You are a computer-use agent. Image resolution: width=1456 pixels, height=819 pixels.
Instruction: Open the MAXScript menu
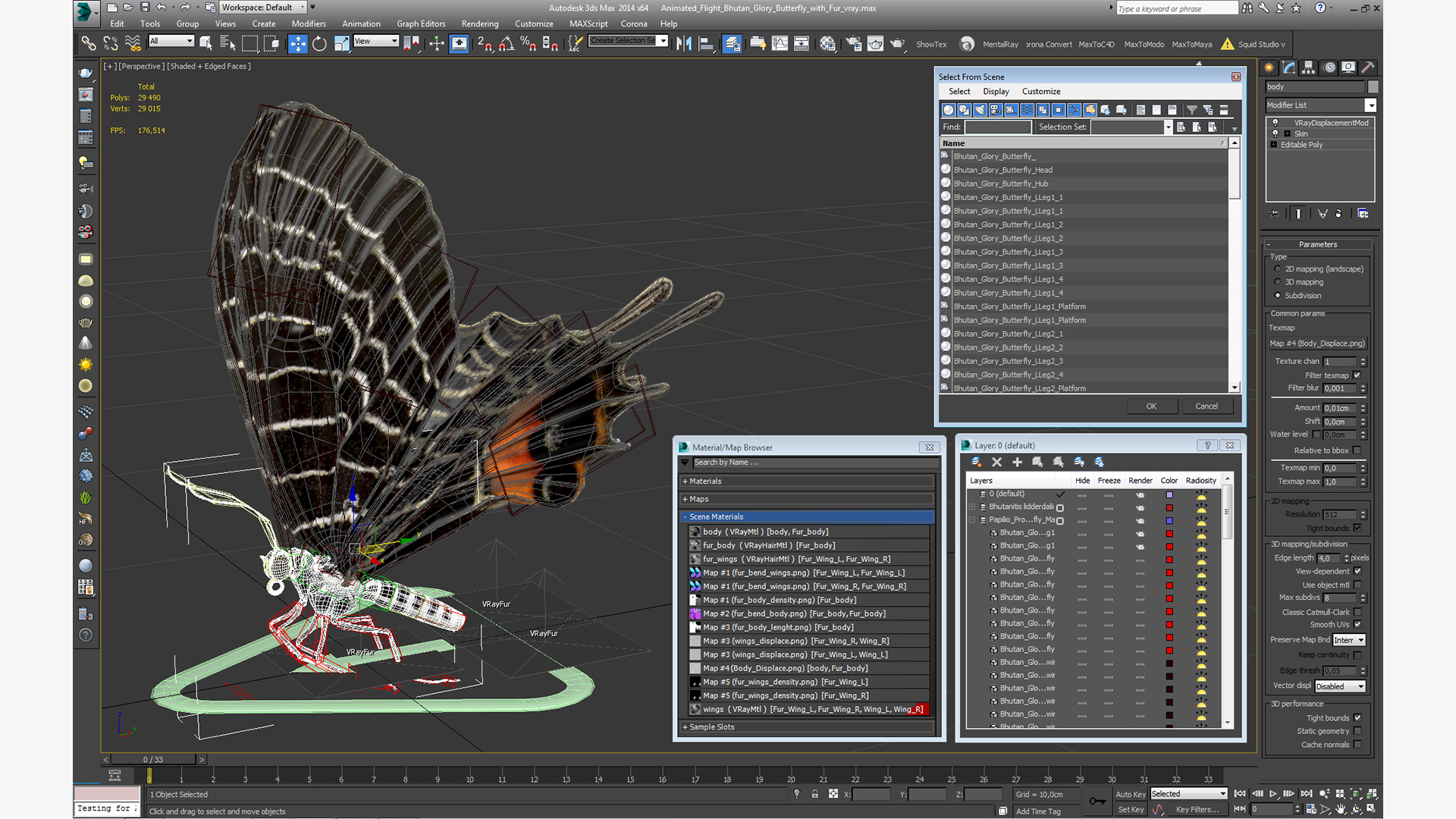[x=588, y=24]
